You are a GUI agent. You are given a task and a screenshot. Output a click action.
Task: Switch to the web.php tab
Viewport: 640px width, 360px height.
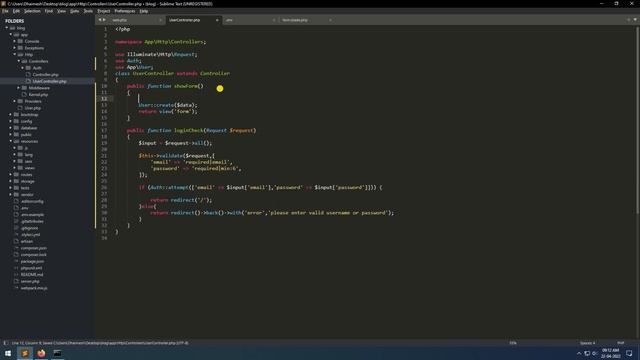(x=120, y=20)
